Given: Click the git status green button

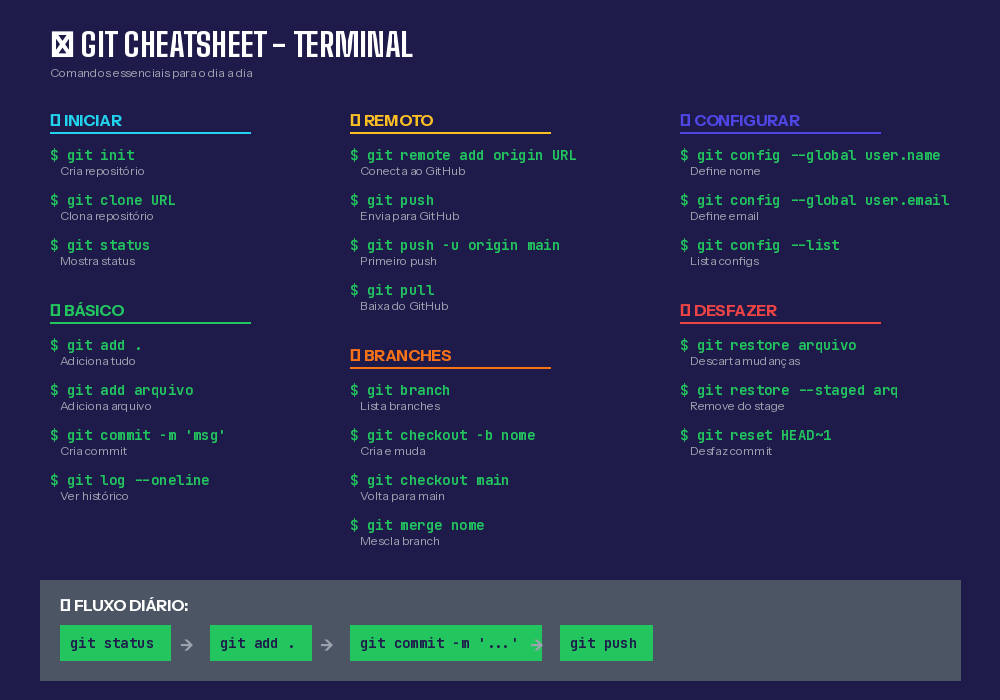Looking at the screenshot, I should 115,643.
